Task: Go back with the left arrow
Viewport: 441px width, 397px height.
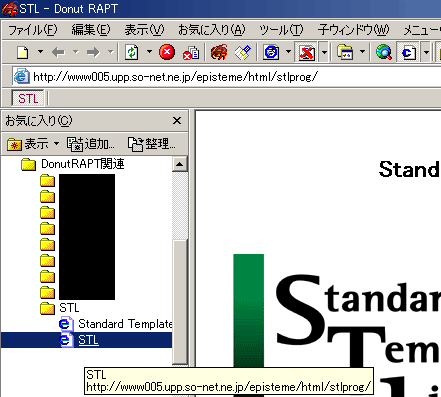Action: click(x=58, y=52)
